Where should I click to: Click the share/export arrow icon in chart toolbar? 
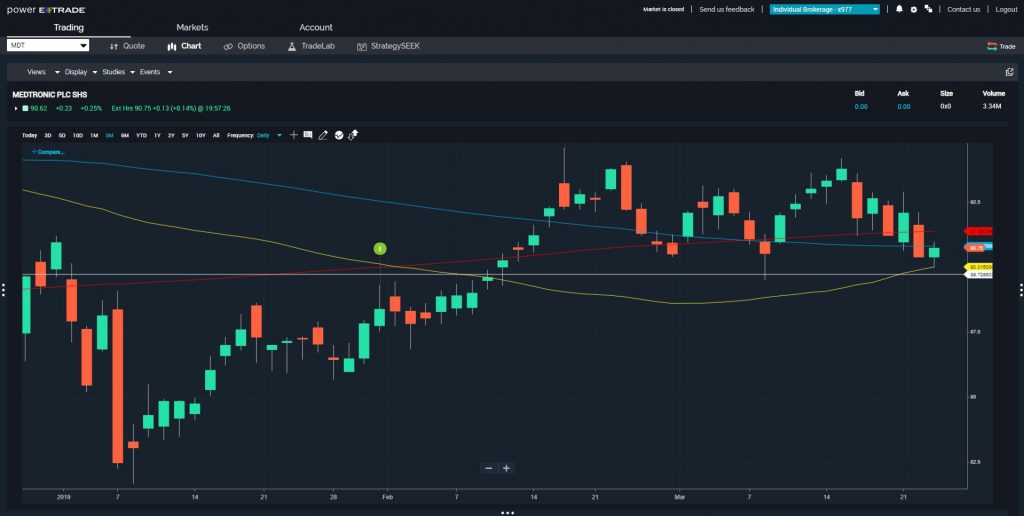(353, 135)
